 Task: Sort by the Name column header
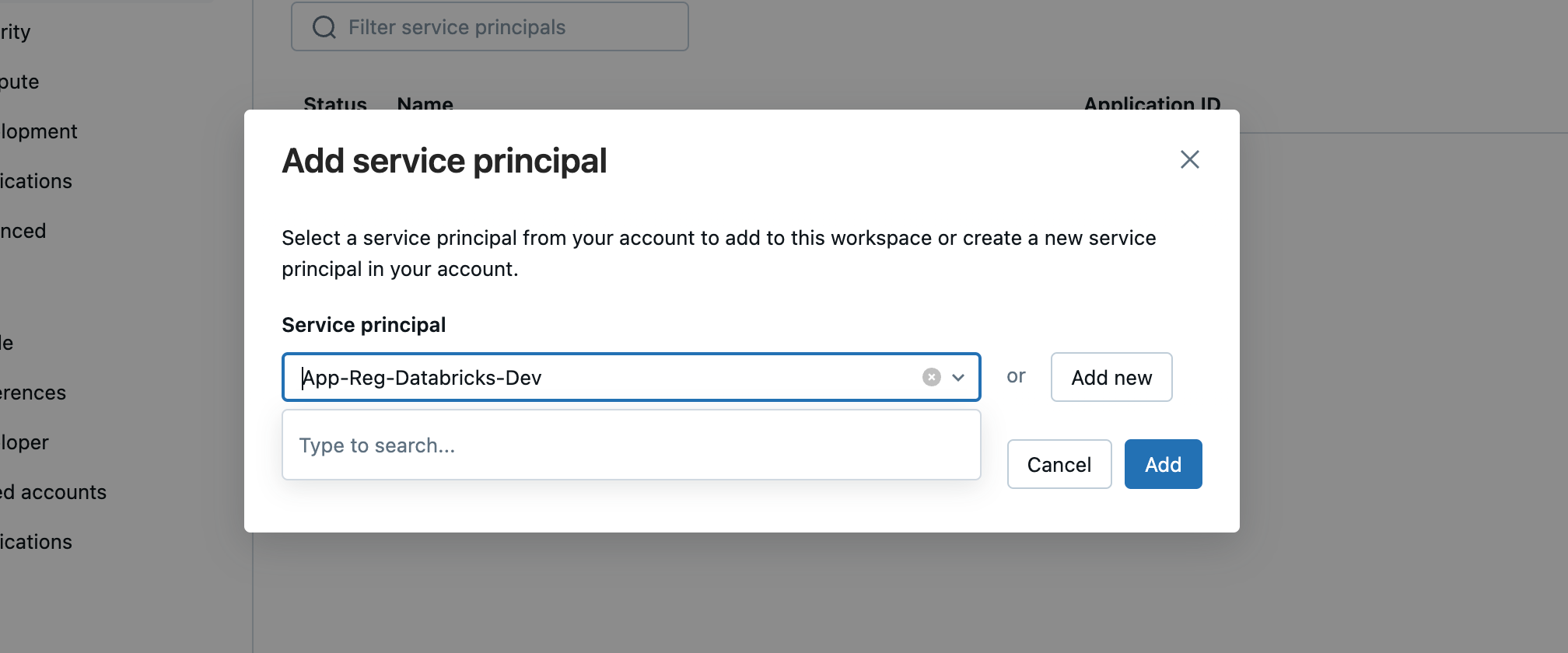(425, 103)
